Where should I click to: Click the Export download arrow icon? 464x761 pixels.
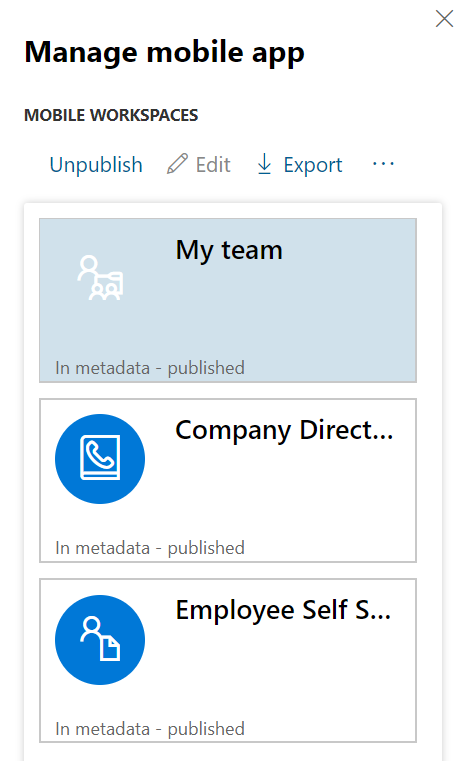tap(264, 164)
